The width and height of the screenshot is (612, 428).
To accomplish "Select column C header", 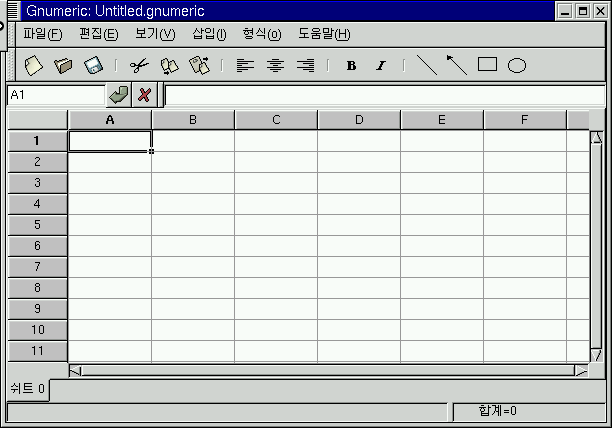I will [x=276, y=120].
